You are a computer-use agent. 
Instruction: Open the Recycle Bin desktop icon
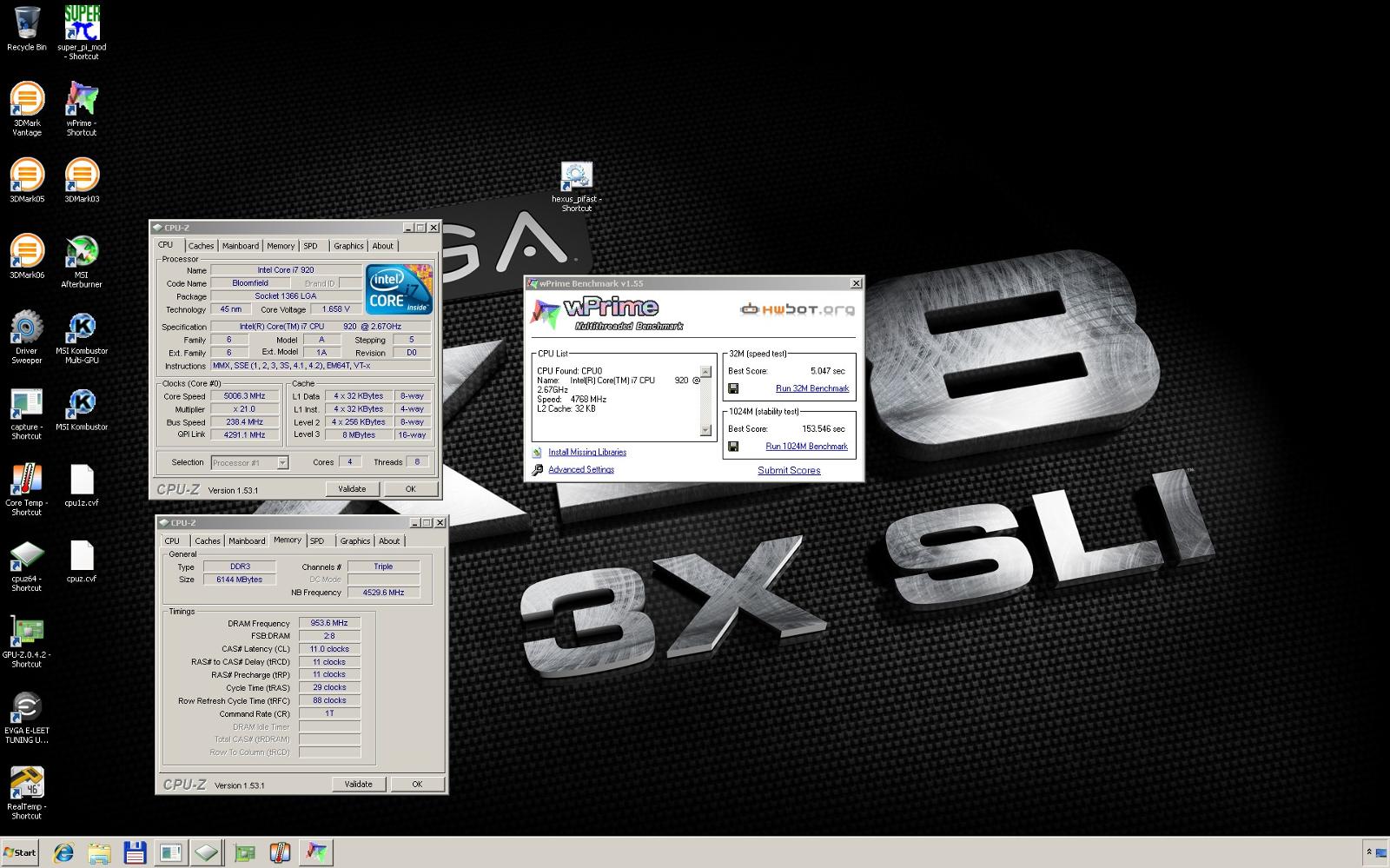coord(27,29)
